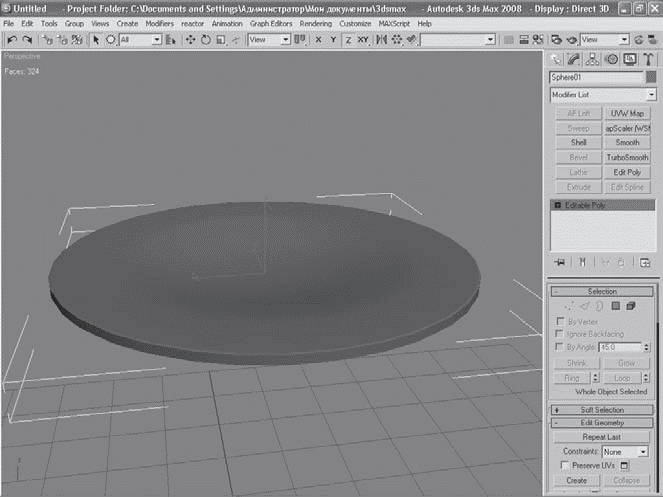Open the Modifier List dropdown
Viewport: 663px width, 497px height.
coord(603,95)
